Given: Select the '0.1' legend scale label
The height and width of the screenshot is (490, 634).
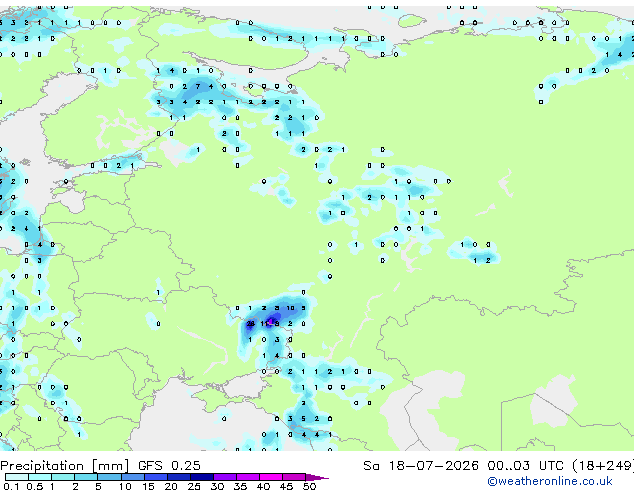Looking at the screenshot, I should [x=11, y=486].
